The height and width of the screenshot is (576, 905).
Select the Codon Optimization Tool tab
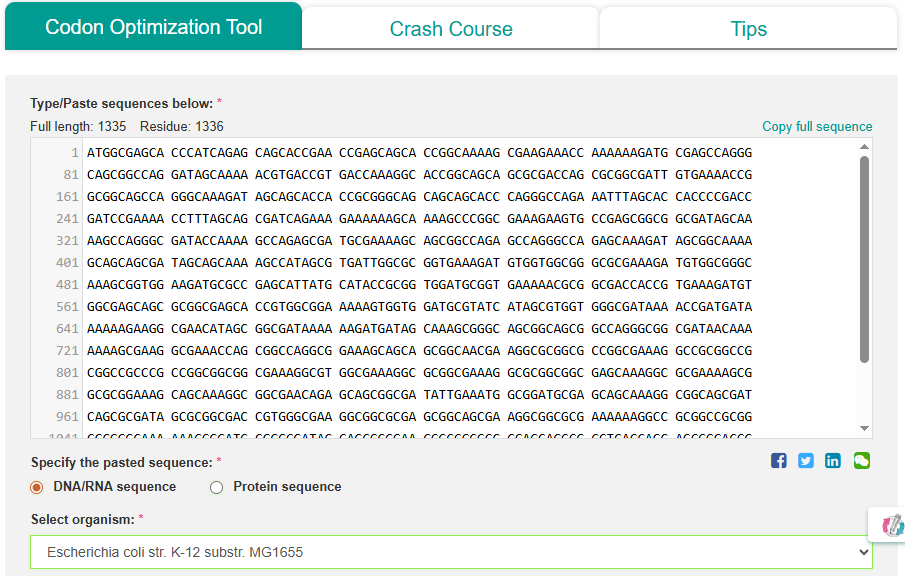(153, 27)
